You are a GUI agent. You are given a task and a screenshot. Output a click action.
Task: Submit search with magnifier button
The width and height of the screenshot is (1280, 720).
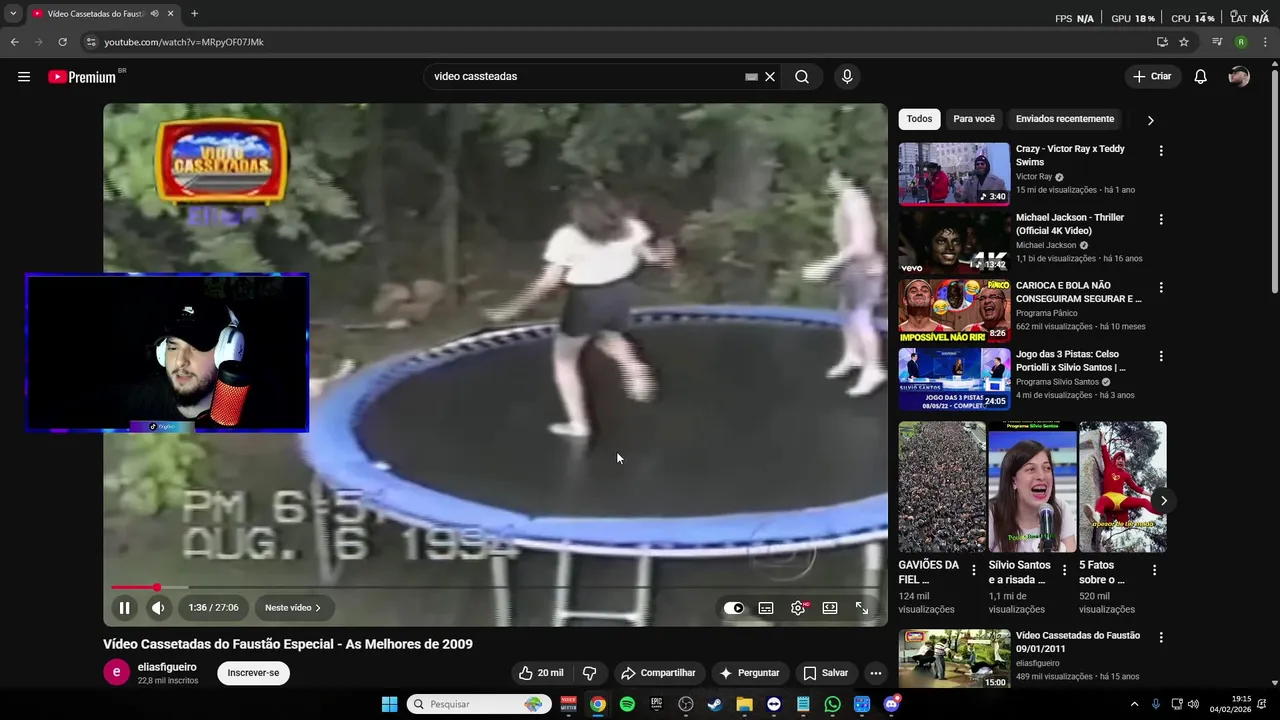point(802,77)
